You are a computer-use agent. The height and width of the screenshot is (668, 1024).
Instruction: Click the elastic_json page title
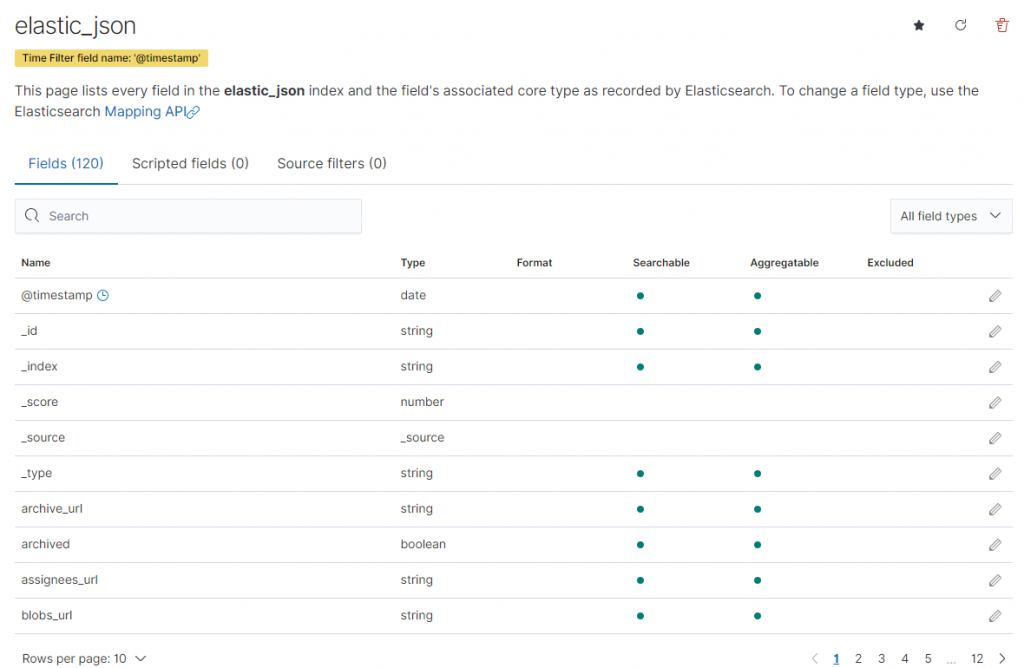click(x=76, y=25)
